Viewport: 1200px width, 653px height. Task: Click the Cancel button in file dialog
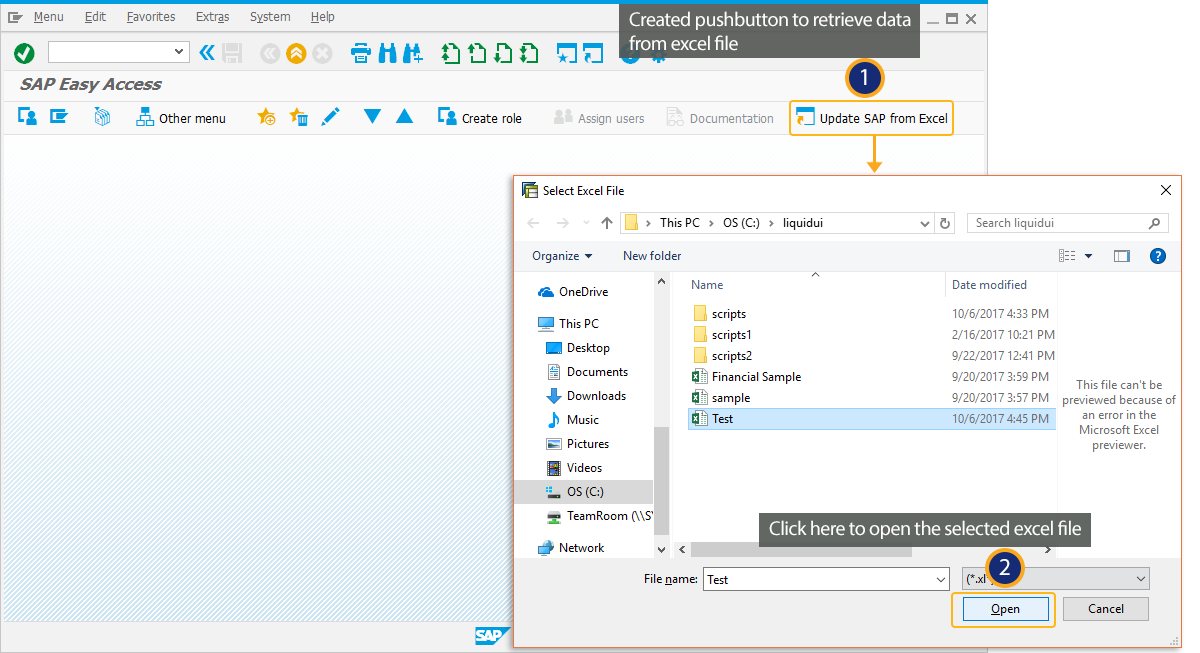click(1105, 609)
